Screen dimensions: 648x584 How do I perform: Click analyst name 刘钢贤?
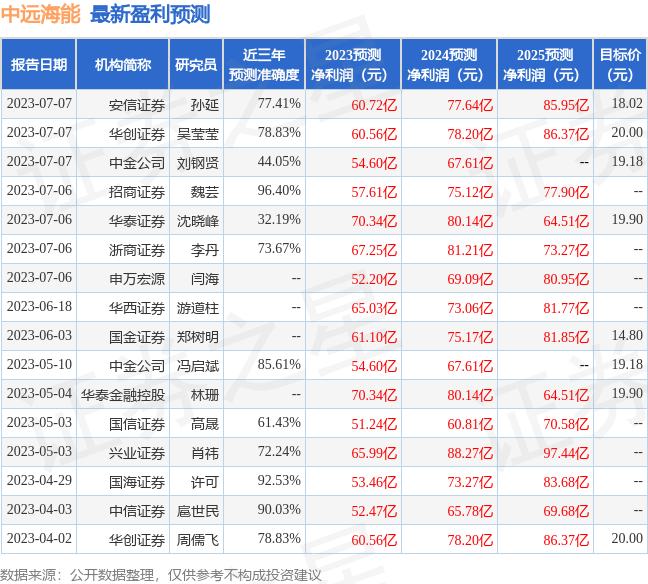198,163
